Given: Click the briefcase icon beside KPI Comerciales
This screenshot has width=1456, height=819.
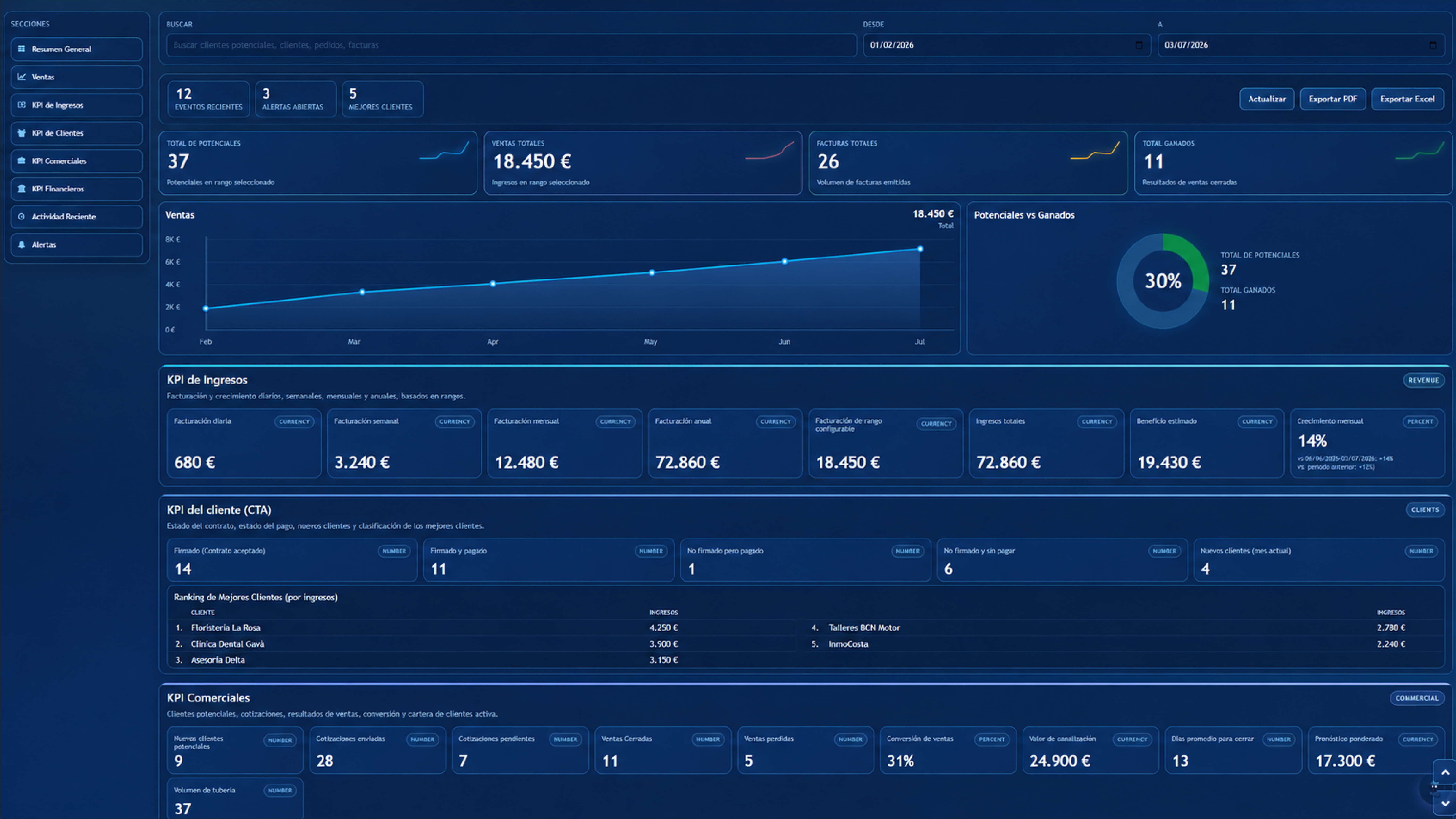Looking at the screenshot, I should click(21, 161).
